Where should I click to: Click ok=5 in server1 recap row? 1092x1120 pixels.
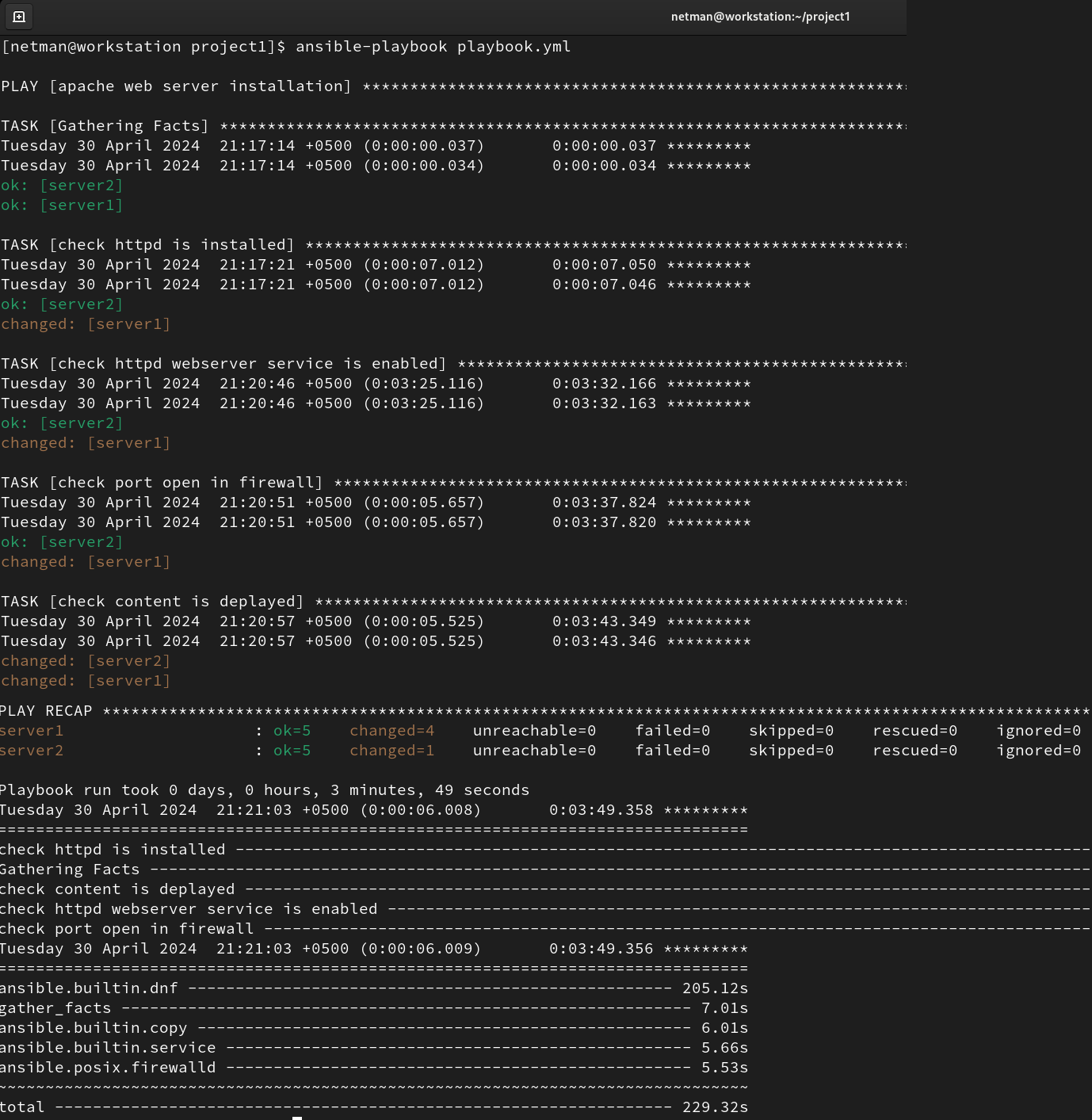292,731
